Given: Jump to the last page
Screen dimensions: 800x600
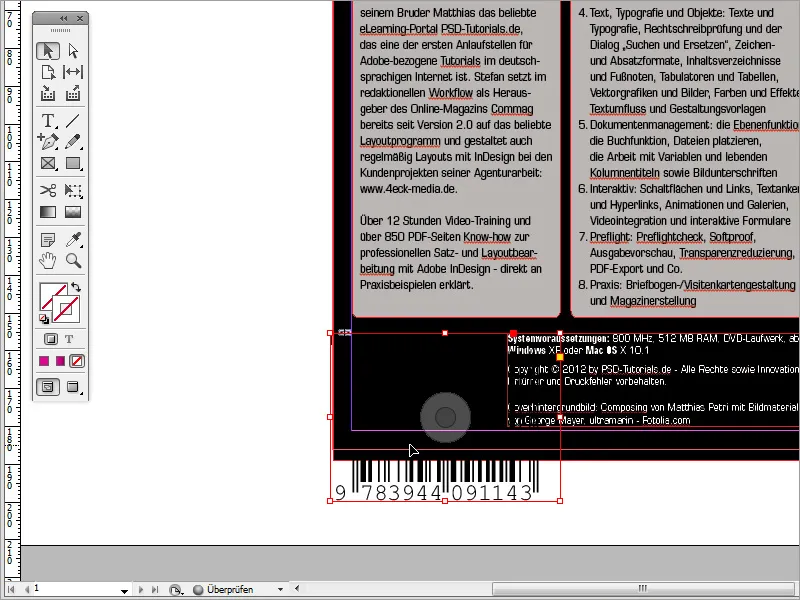Looking at the screenshot, I should click(x=155, y=589).
